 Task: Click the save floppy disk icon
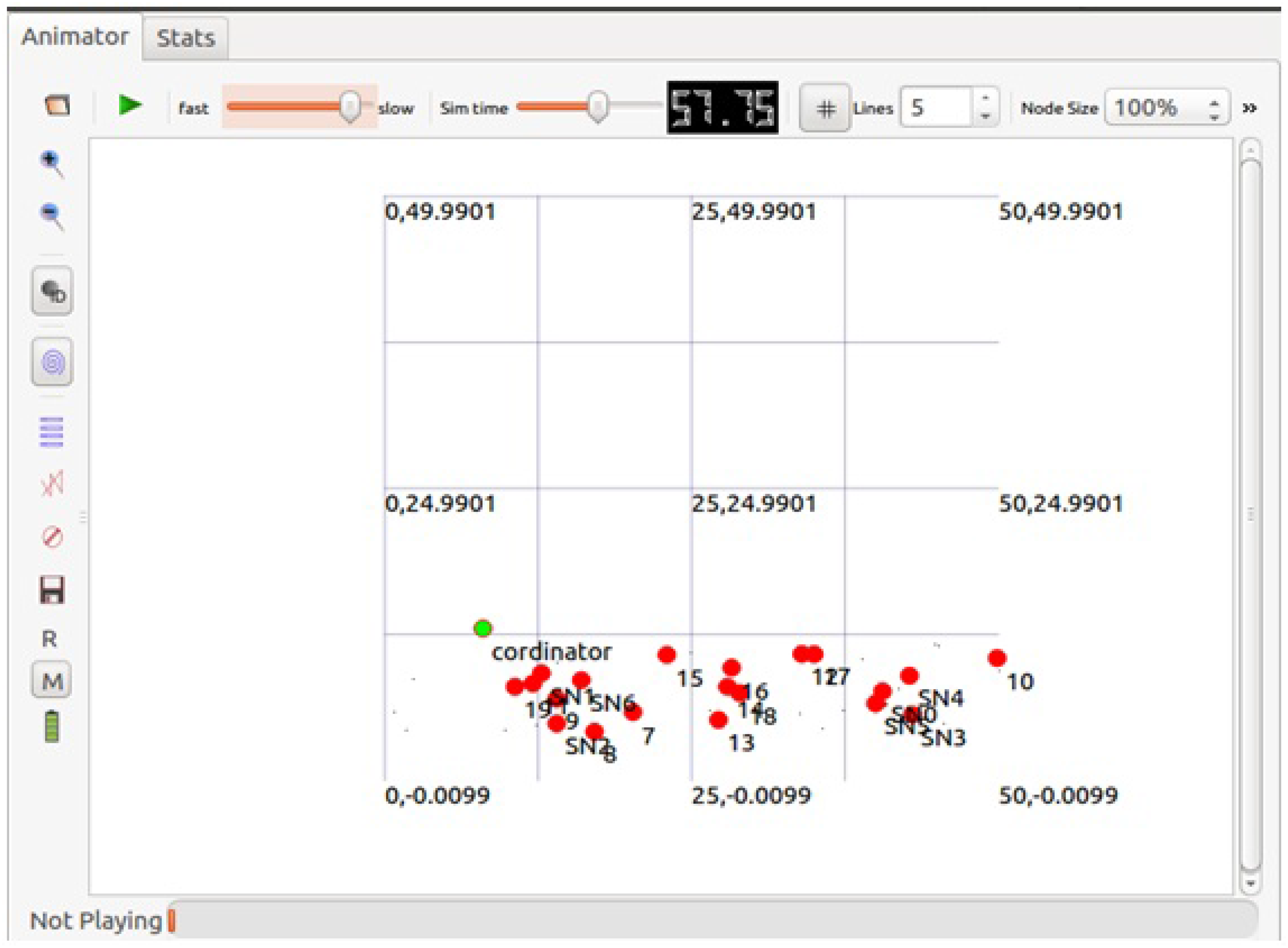(x=52, y=590)
